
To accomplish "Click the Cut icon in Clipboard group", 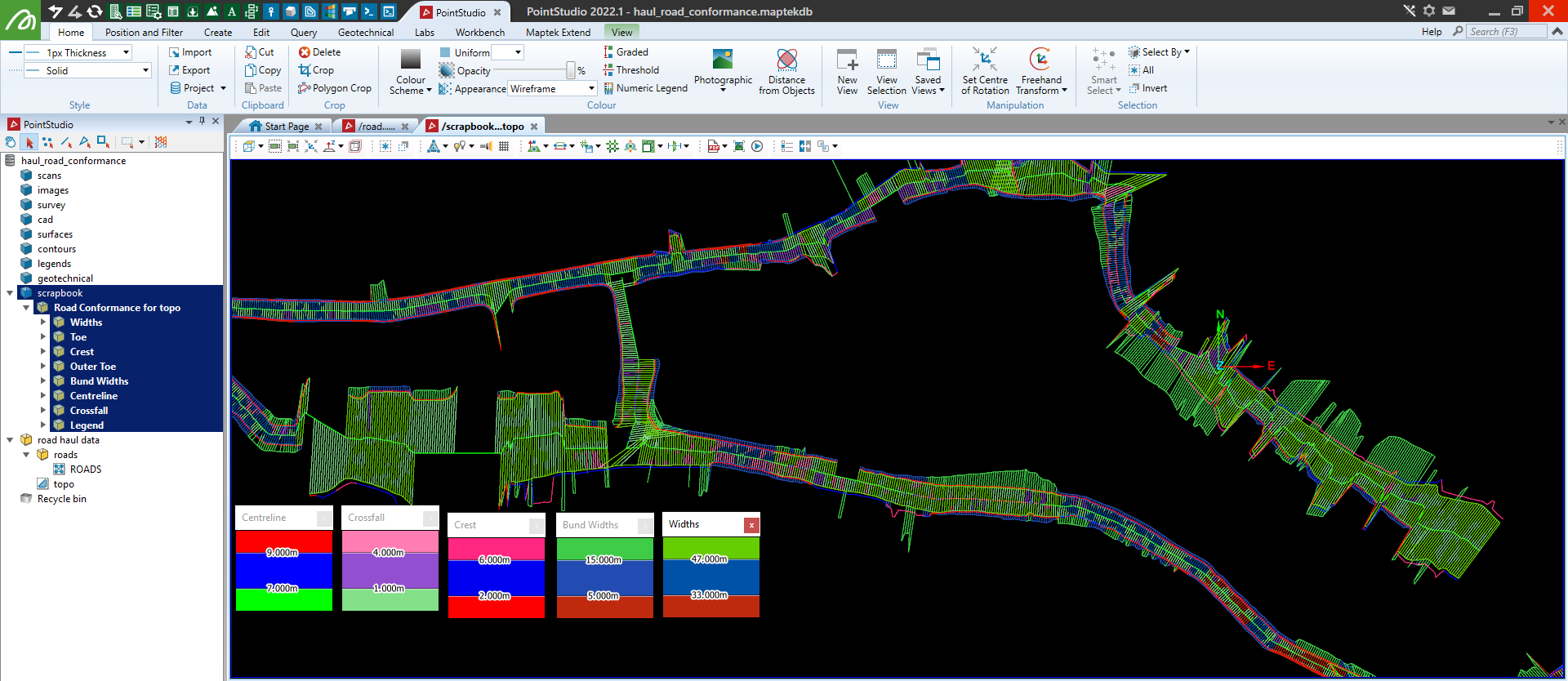I will (x=260, y=52).
